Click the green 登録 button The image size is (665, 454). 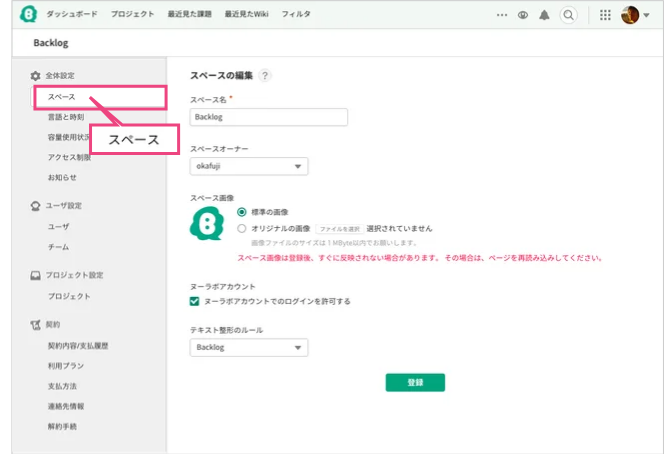pyautogui.click(x=415, y=382)
